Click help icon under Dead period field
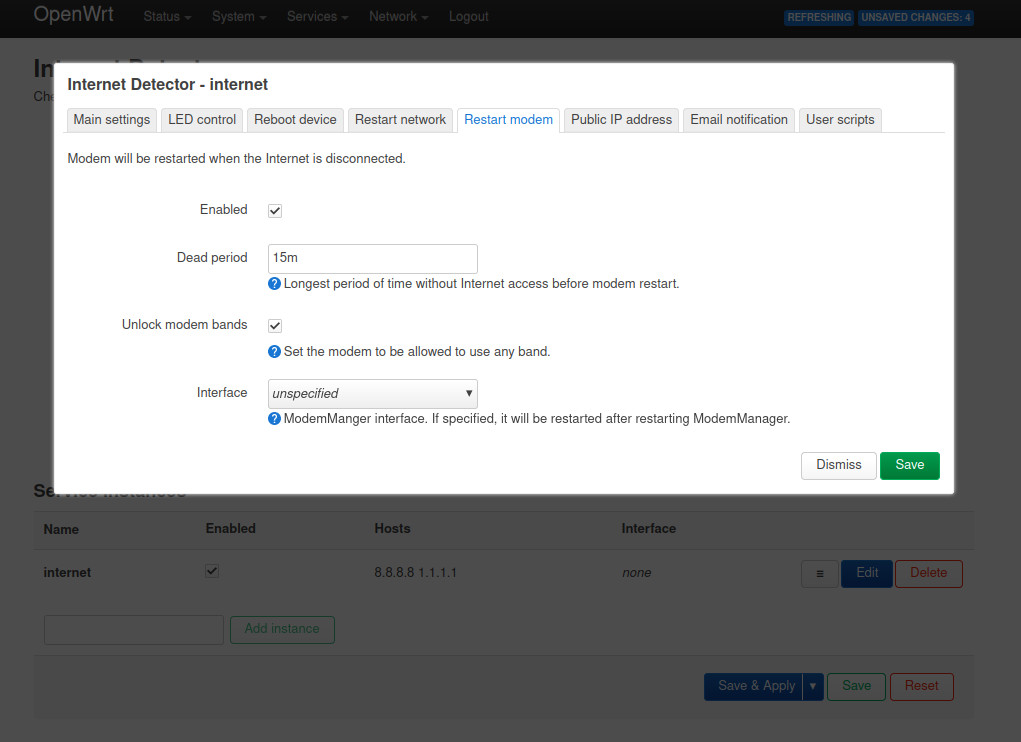Image resolution: width=1021 pixels, height=742 pixels. (x=275, y=284)
